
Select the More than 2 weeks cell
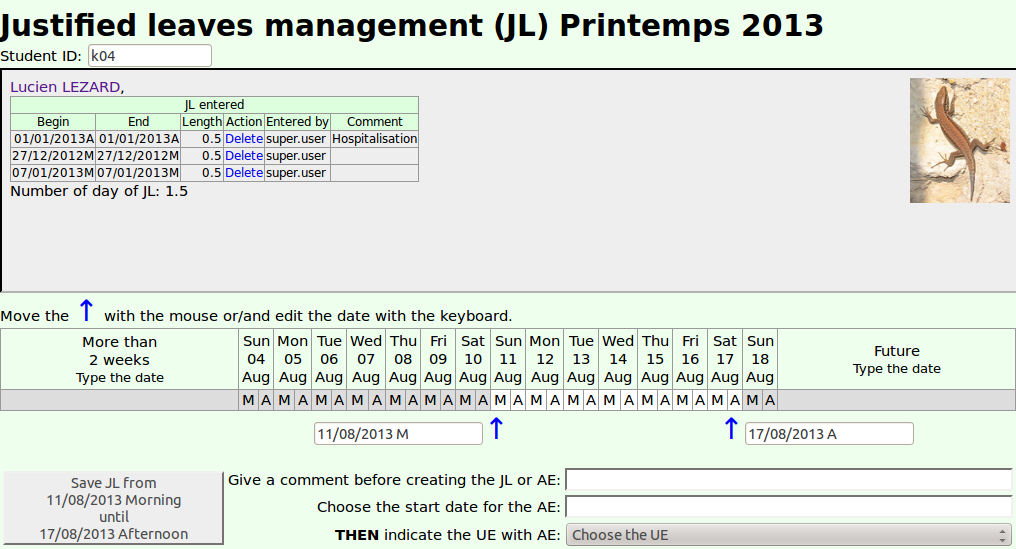[x=120, y=359]
